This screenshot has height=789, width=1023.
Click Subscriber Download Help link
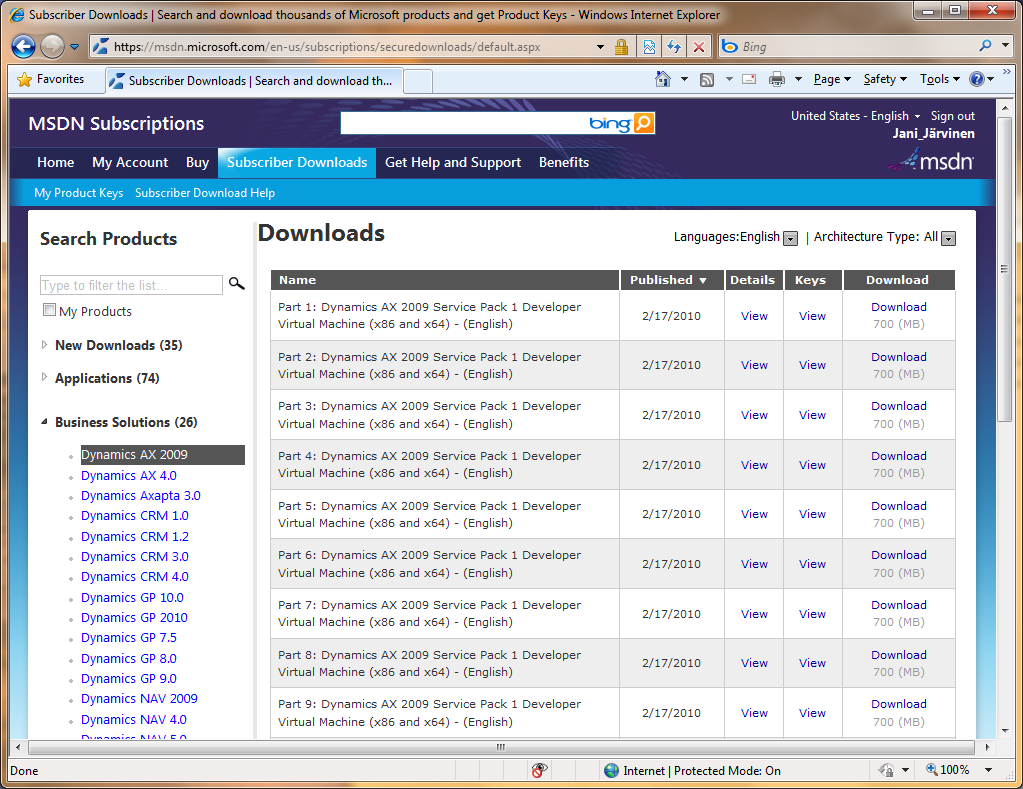(205, 193)
